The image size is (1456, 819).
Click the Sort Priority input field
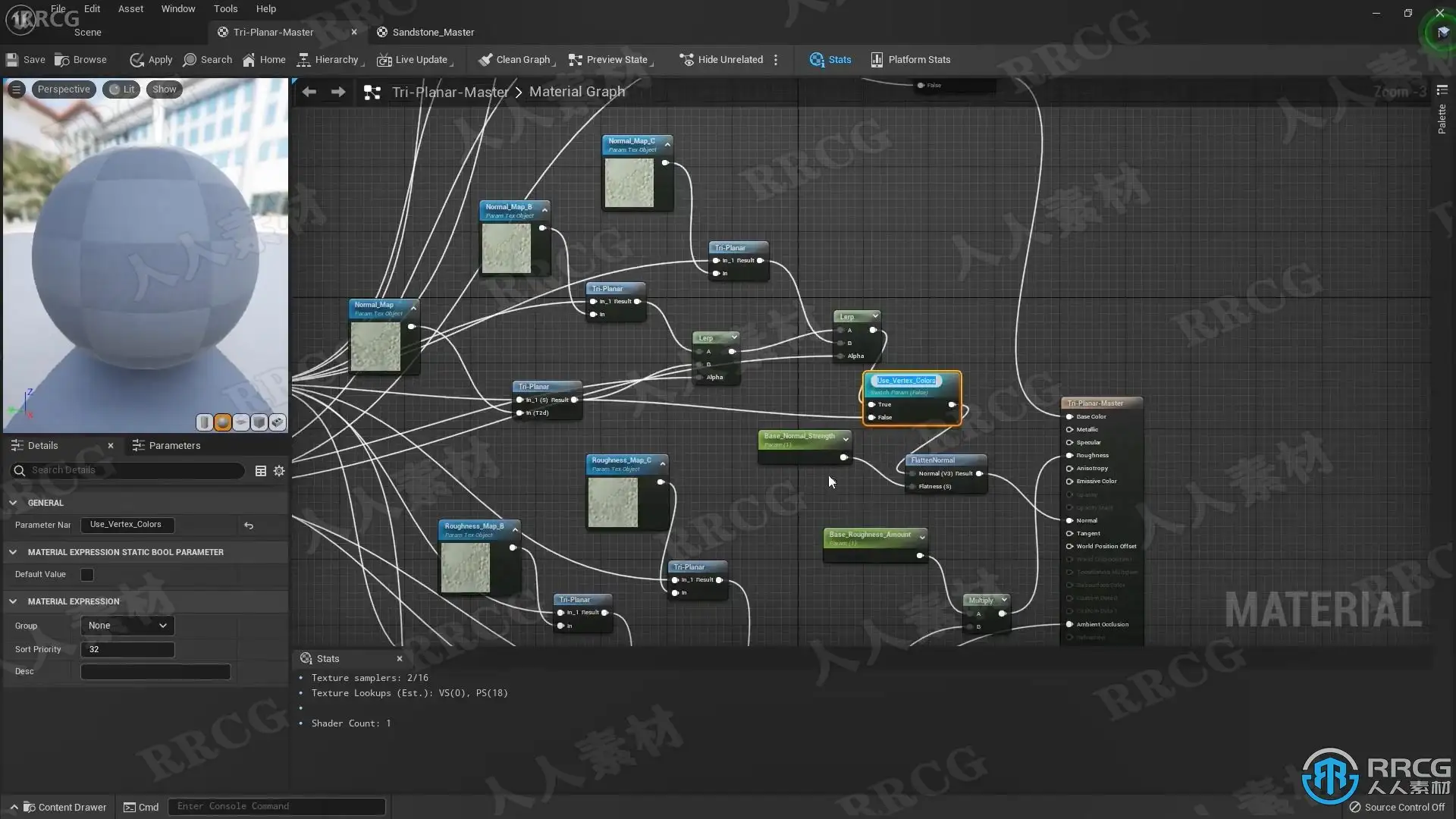[127, 650]
